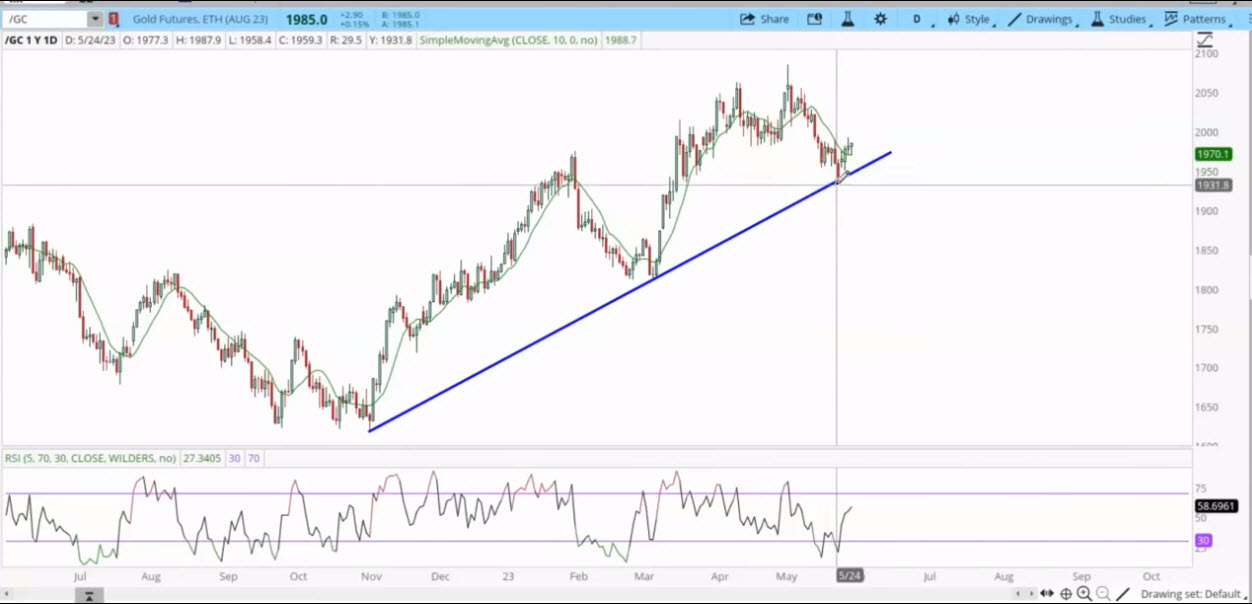Click the auto-scale icon above the price axis

point(1204,40)
